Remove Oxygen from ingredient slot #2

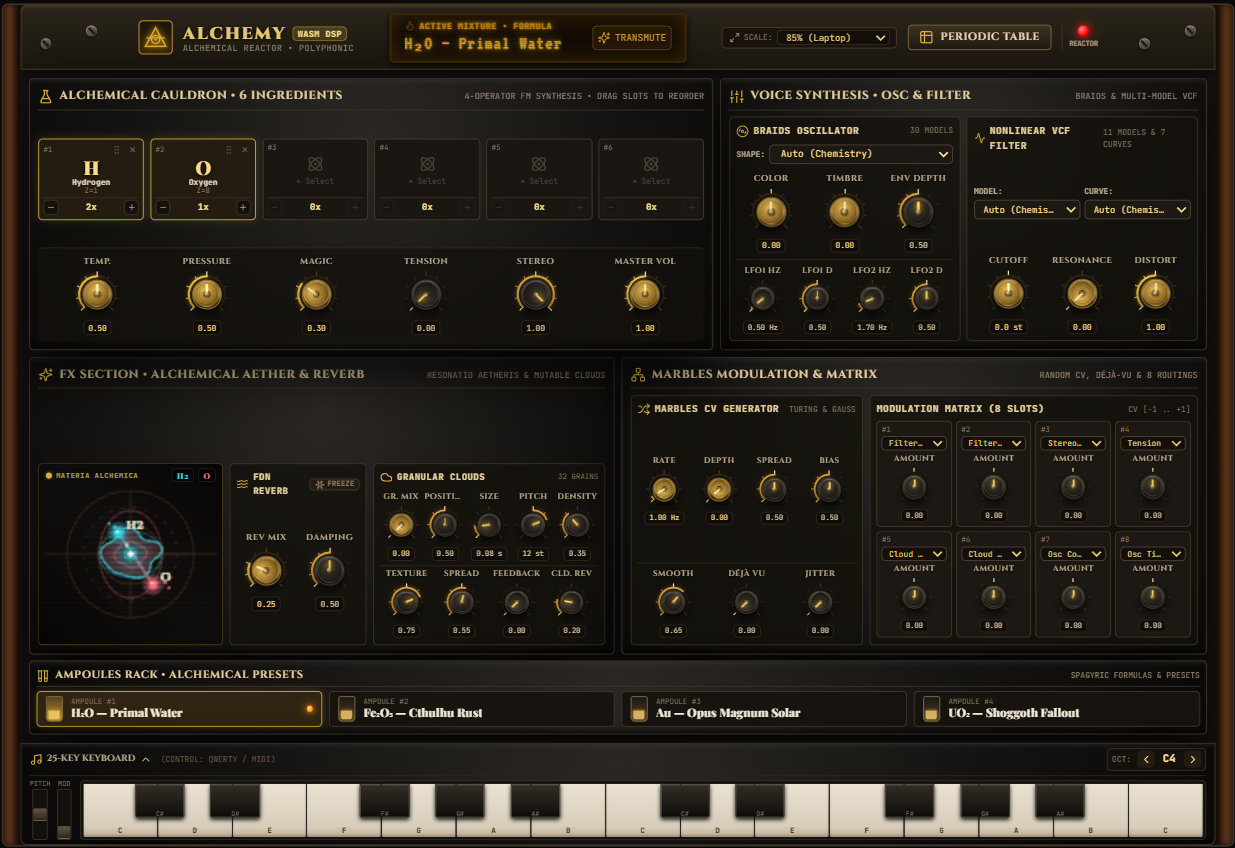[245, 150]
